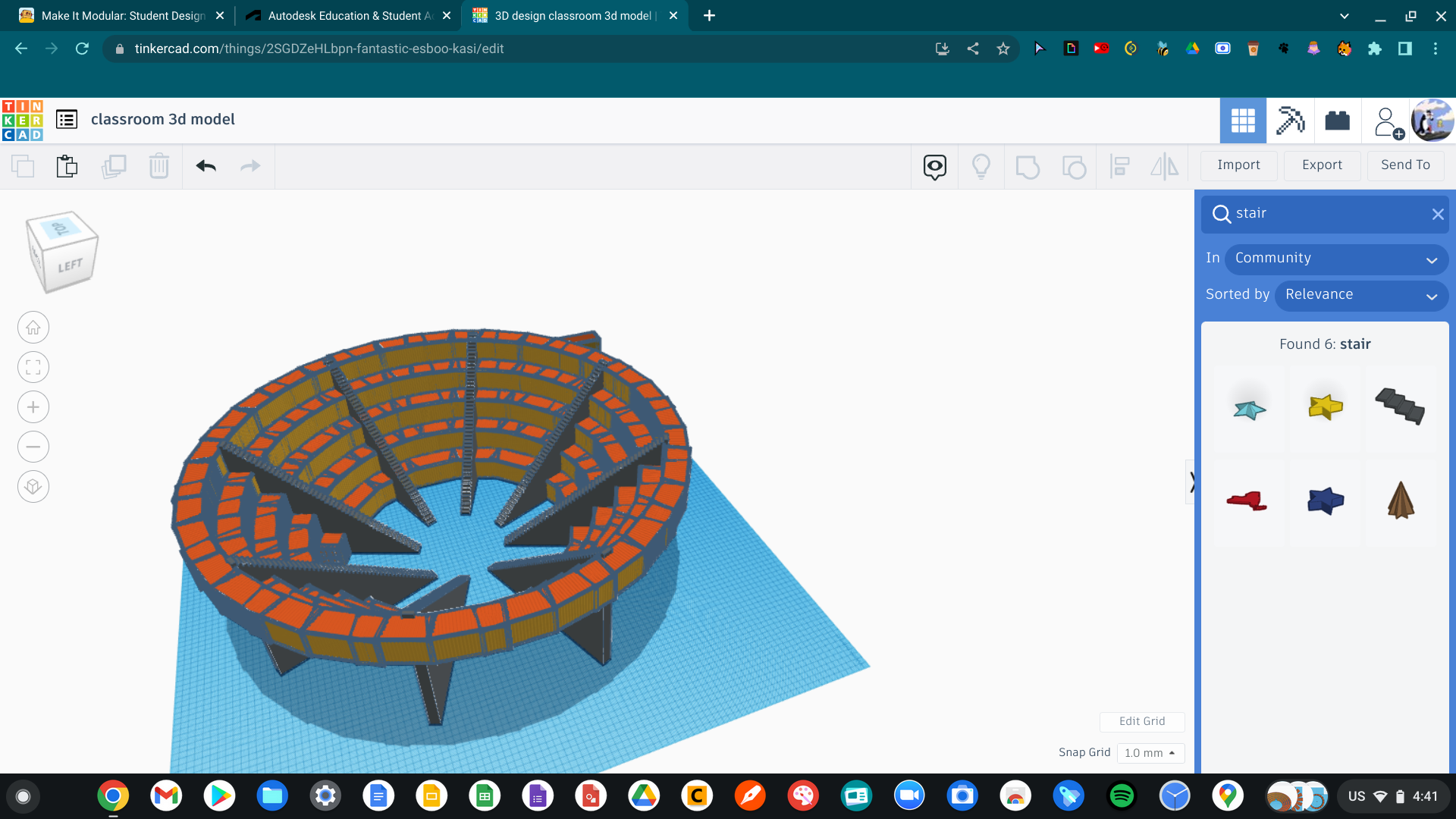Select the Mirror tool
This screenshot has height=819, width=1456.
(1165, 166)
